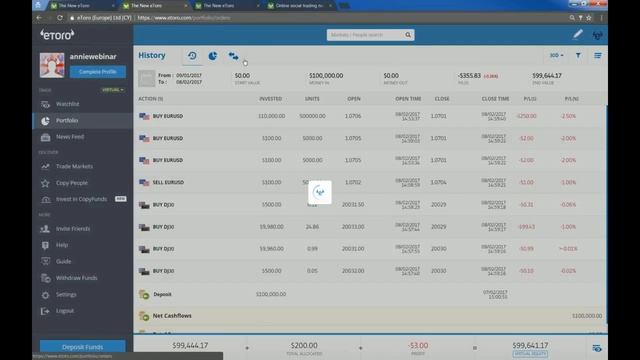Click the browser back arrow

39,18
